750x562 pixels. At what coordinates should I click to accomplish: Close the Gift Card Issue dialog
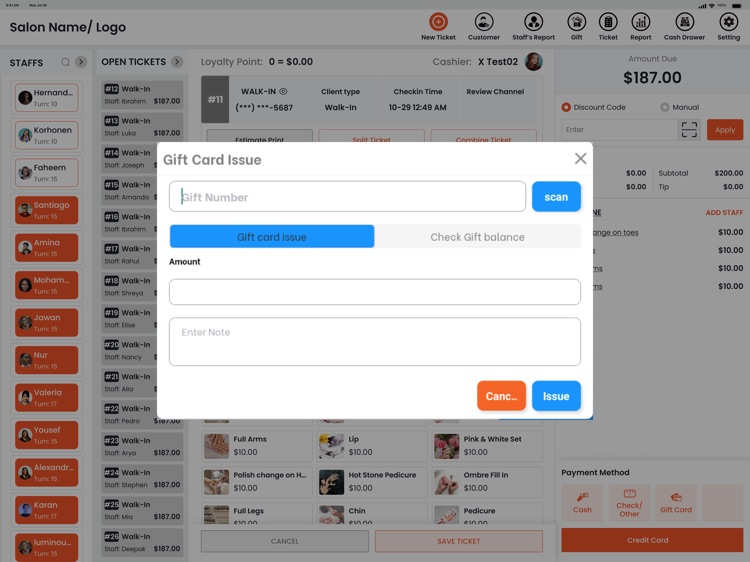click(580, 159)
